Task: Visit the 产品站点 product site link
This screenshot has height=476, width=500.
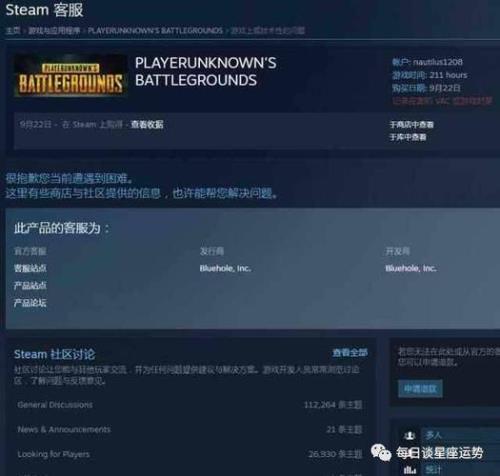Action: 30,285
